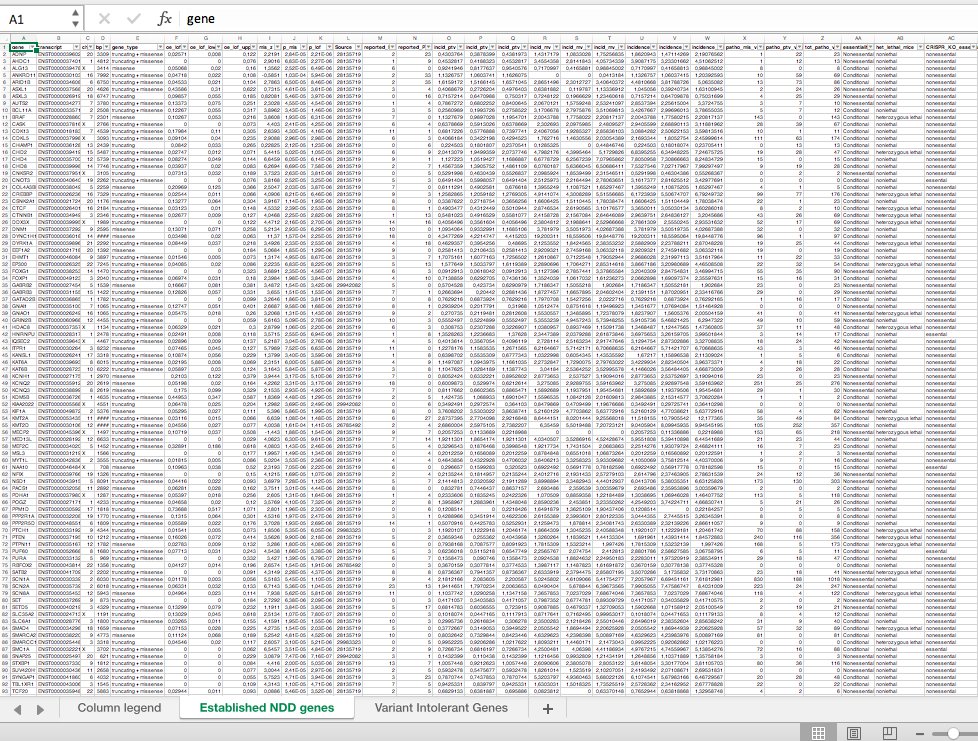This screenshot has width=978, height=741.
Task: Select cell containing gene GNAI1
Action: click(x=24, y=306)
